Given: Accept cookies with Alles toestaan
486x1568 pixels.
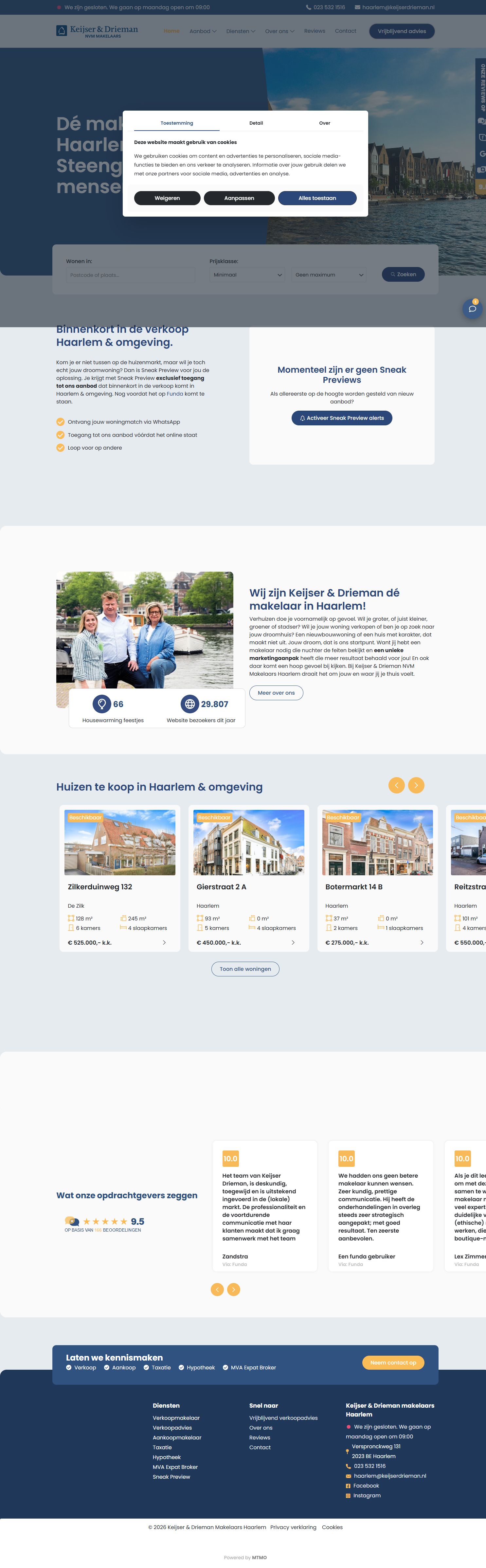Looking at the screenshot, I should coord(317,198).
